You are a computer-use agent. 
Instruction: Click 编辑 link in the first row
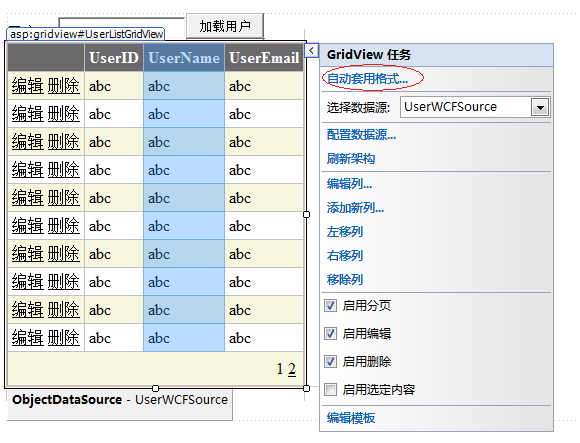(27, 86)
